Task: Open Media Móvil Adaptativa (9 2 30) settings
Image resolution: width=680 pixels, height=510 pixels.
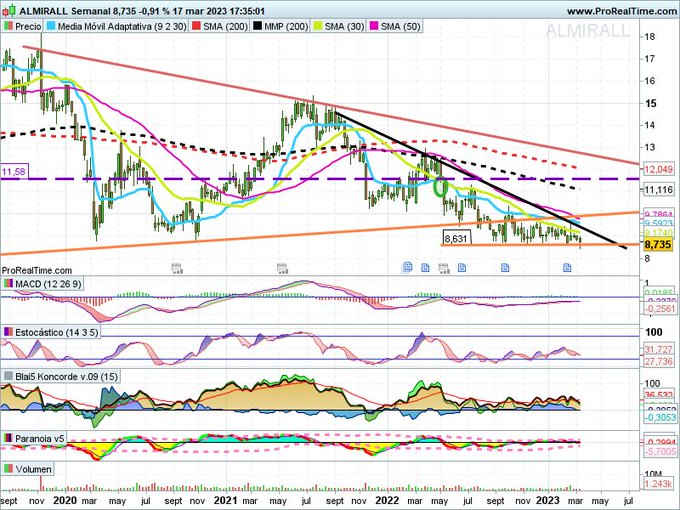Action: click(x=122, y=26)
